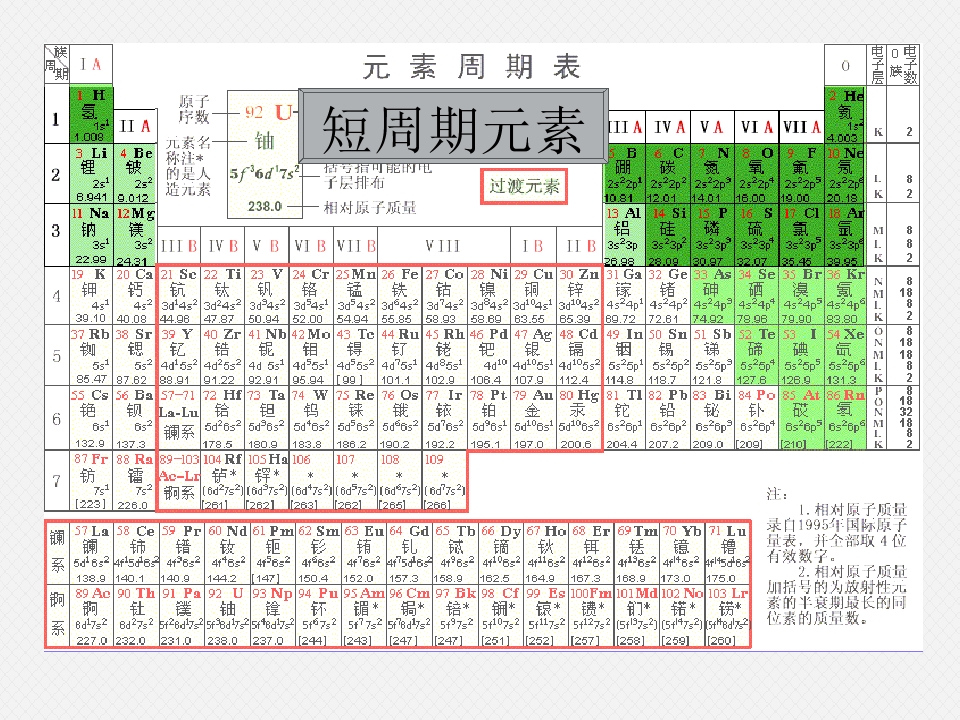Select the helium He element cell
Screen dimensions: 960x720
pos(845,114)
